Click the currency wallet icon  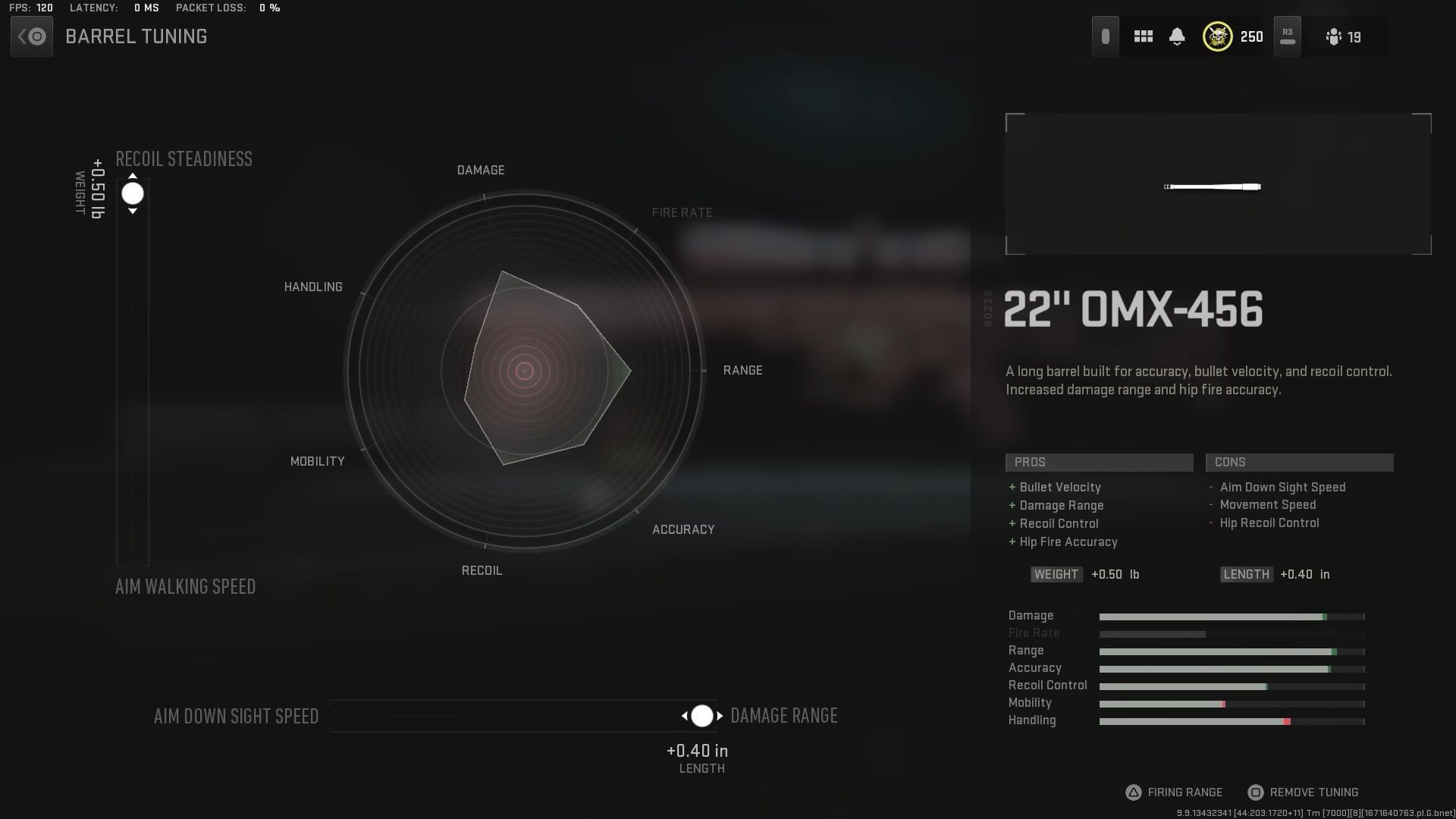click(x=1105, y=36)
